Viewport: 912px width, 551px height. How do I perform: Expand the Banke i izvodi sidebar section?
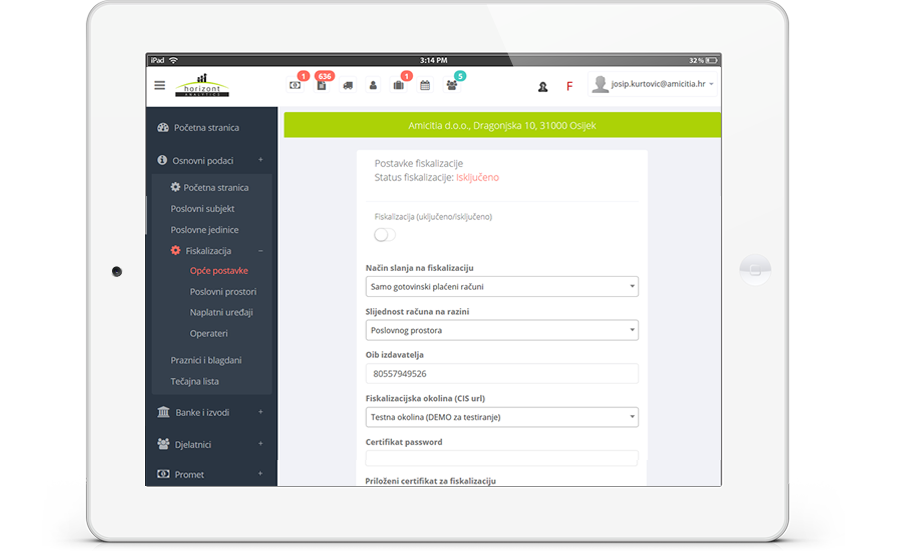point(210,412)
